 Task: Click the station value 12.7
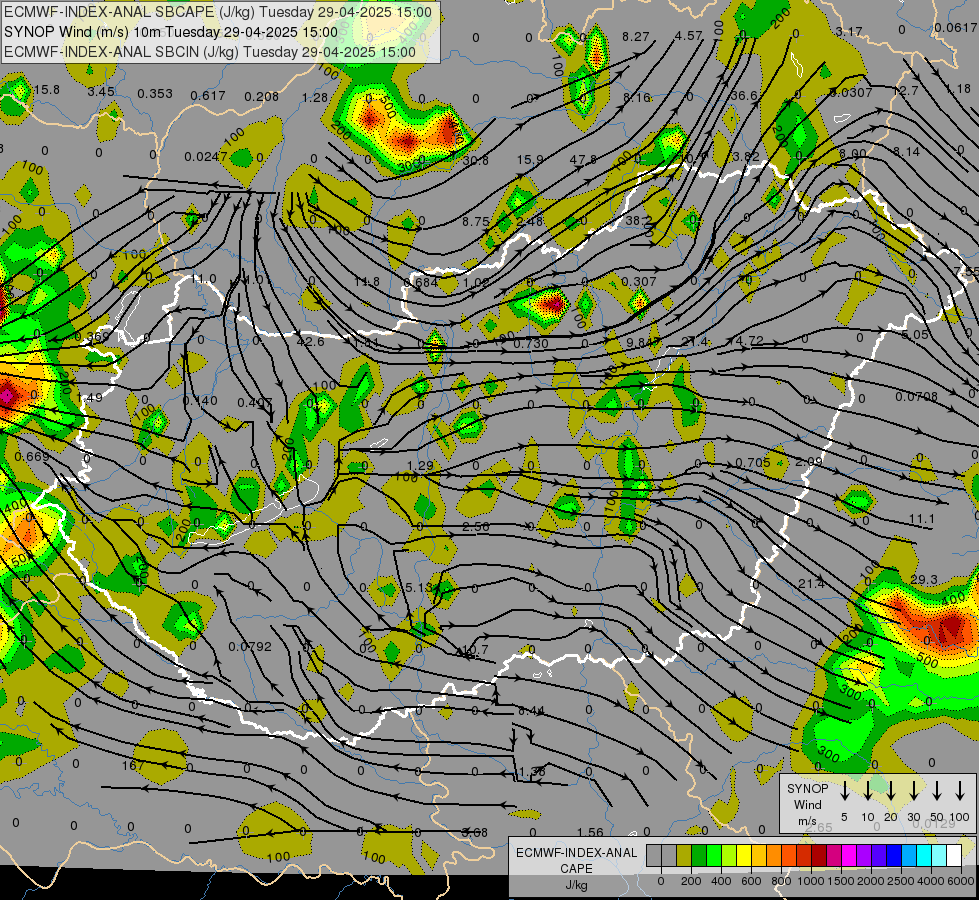[905, 91]
